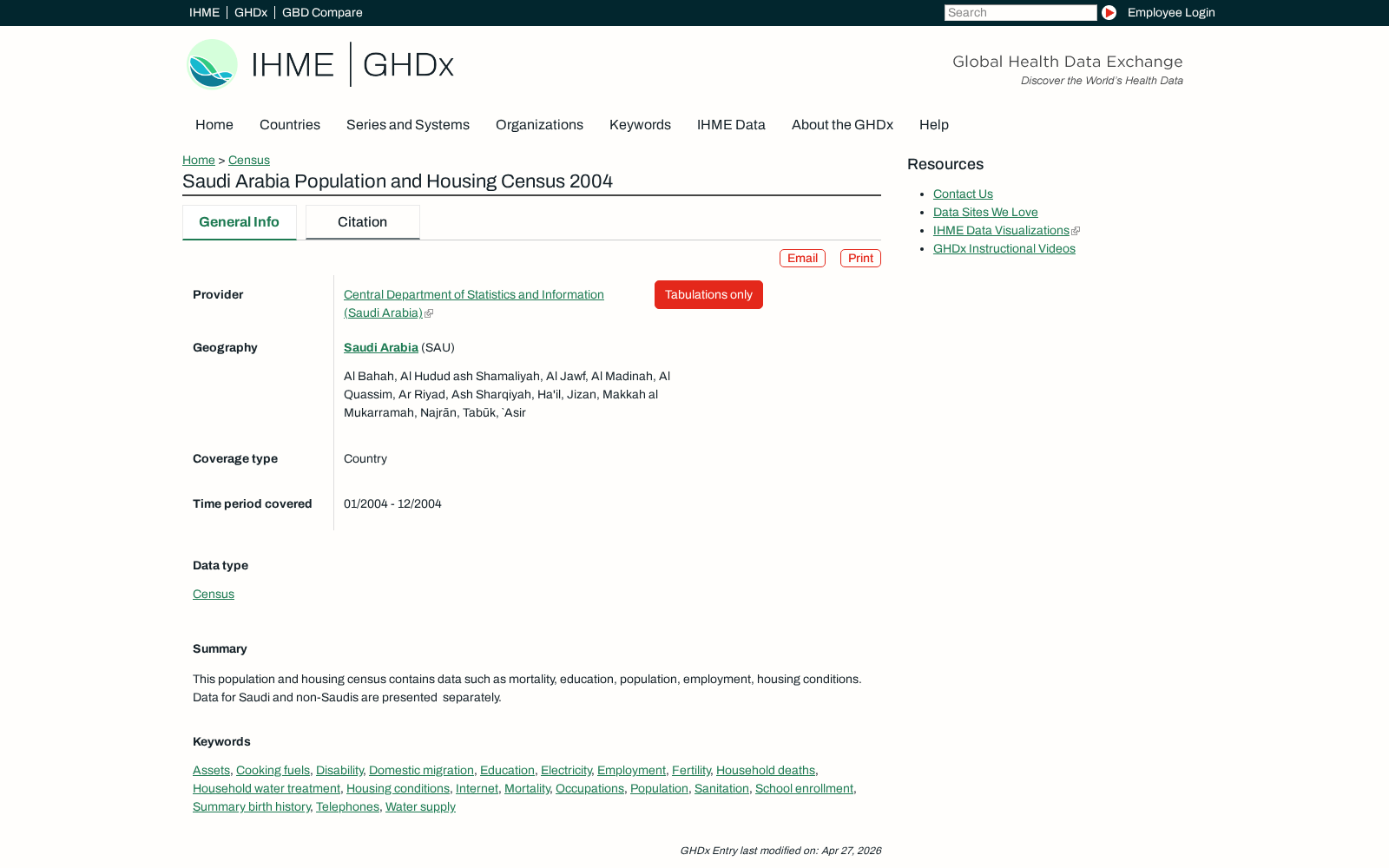Click the red search submit arrow icon

(x=1109, y=12)
